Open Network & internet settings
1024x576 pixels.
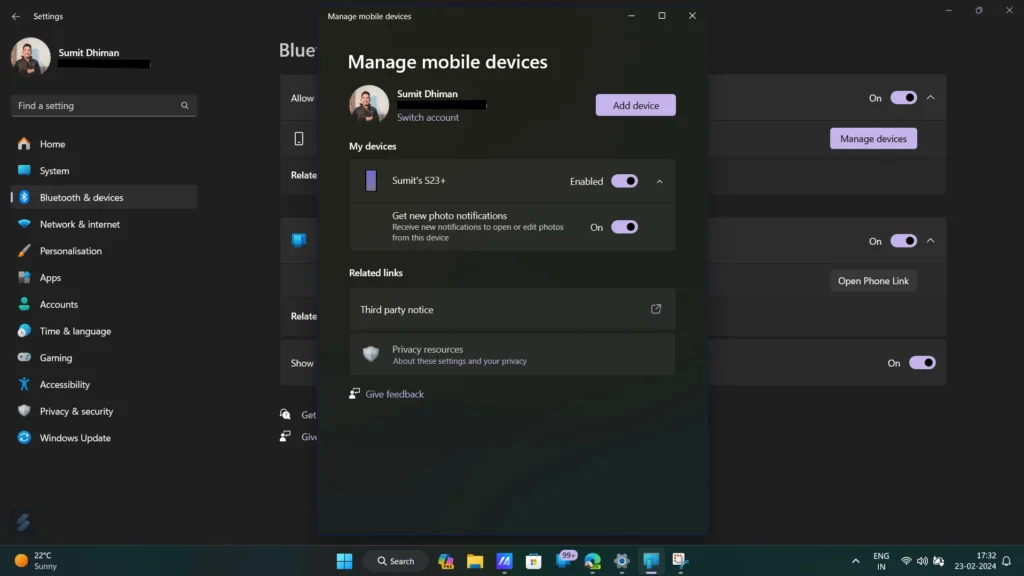point(104,224)
